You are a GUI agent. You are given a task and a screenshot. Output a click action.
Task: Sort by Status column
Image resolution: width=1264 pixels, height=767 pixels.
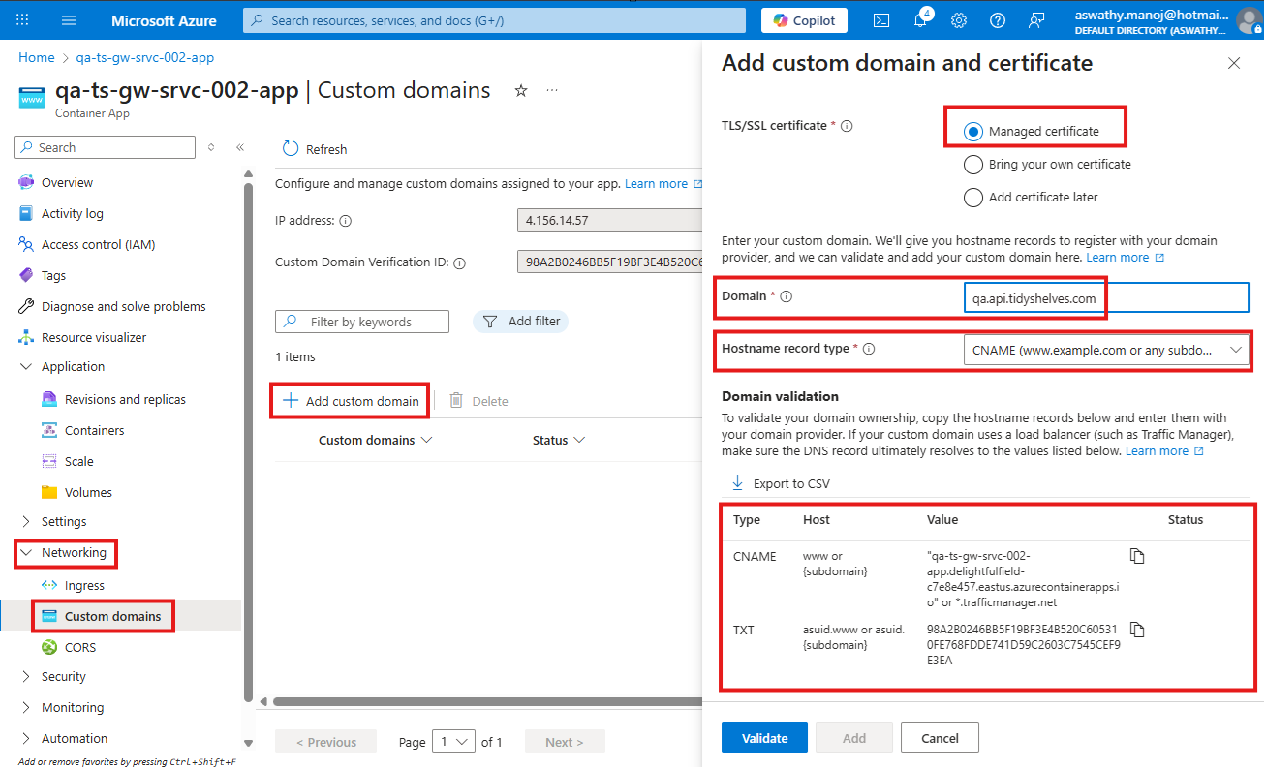coord(559,441)
